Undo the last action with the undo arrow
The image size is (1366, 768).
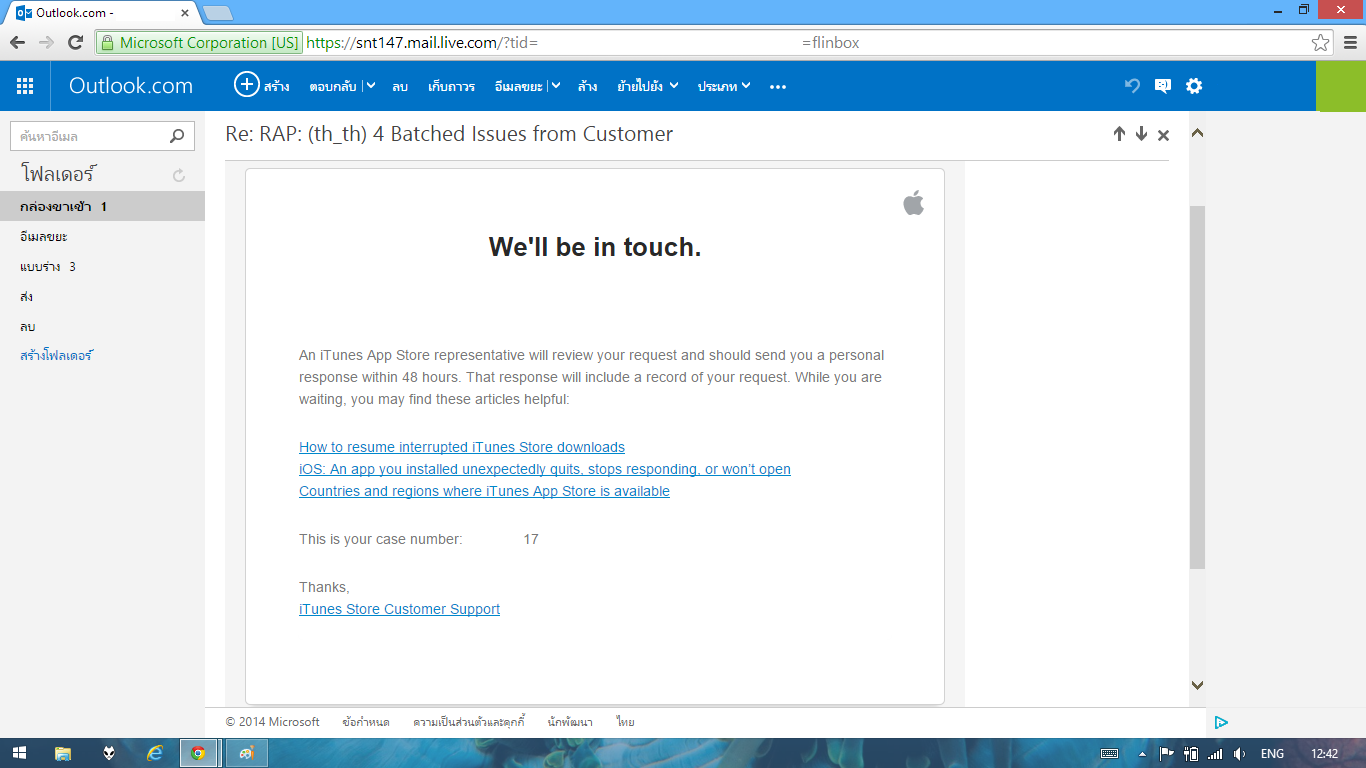click(x=1132, y=86)
